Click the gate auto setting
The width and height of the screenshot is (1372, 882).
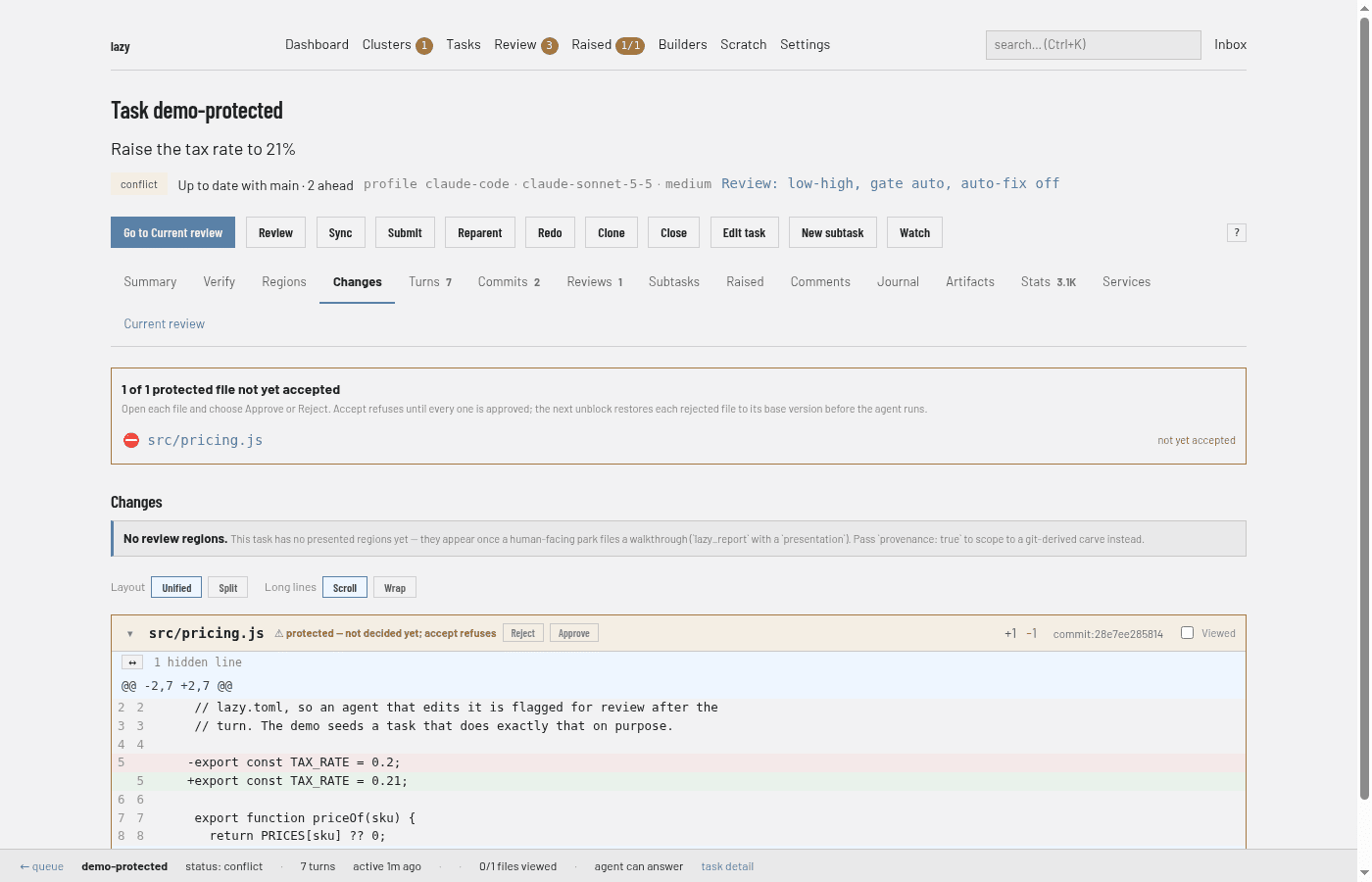[x=907, y=183]
